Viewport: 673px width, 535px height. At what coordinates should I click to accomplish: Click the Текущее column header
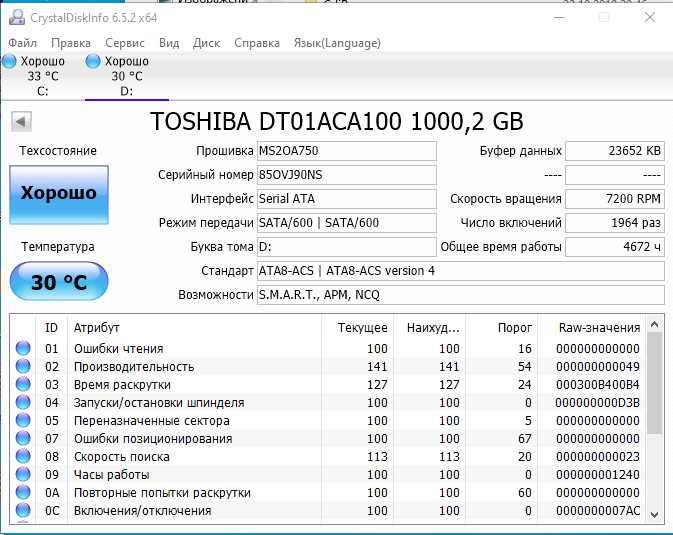click(357, 328)
